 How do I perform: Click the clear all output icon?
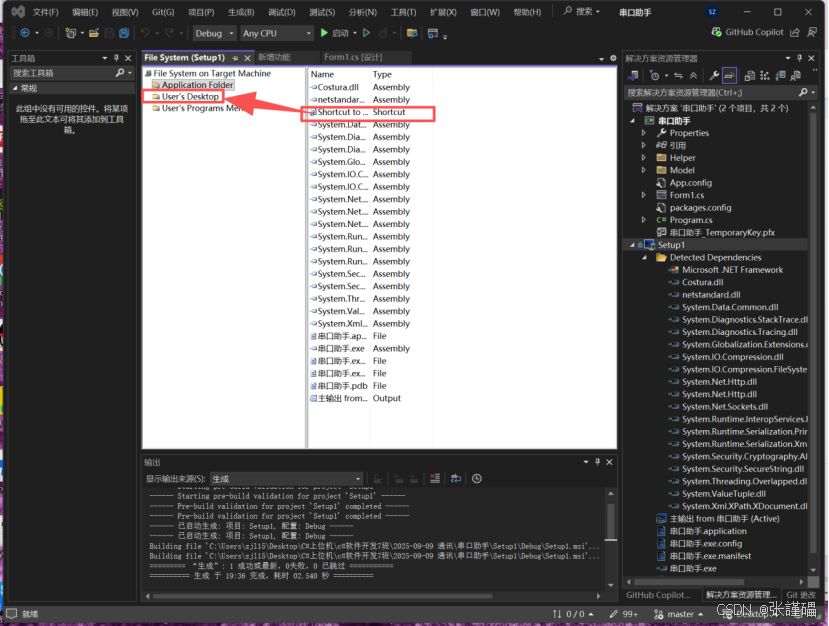pyautogui.click(x=435, y=478)
